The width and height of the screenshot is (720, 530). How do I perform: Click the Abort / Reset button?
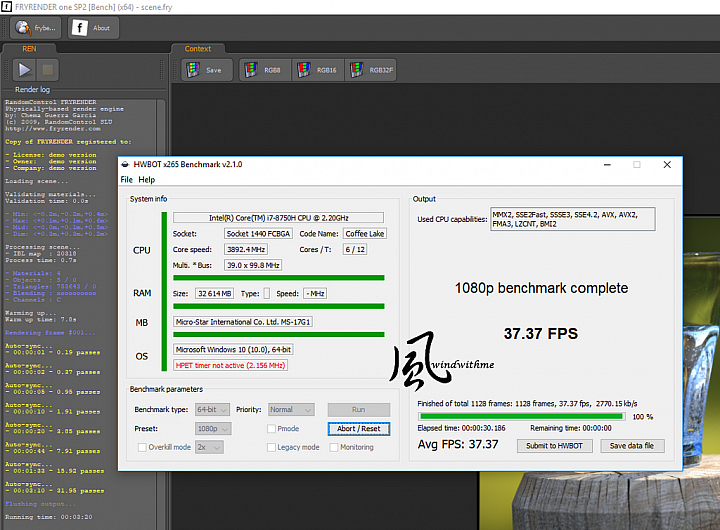point(359,429)
